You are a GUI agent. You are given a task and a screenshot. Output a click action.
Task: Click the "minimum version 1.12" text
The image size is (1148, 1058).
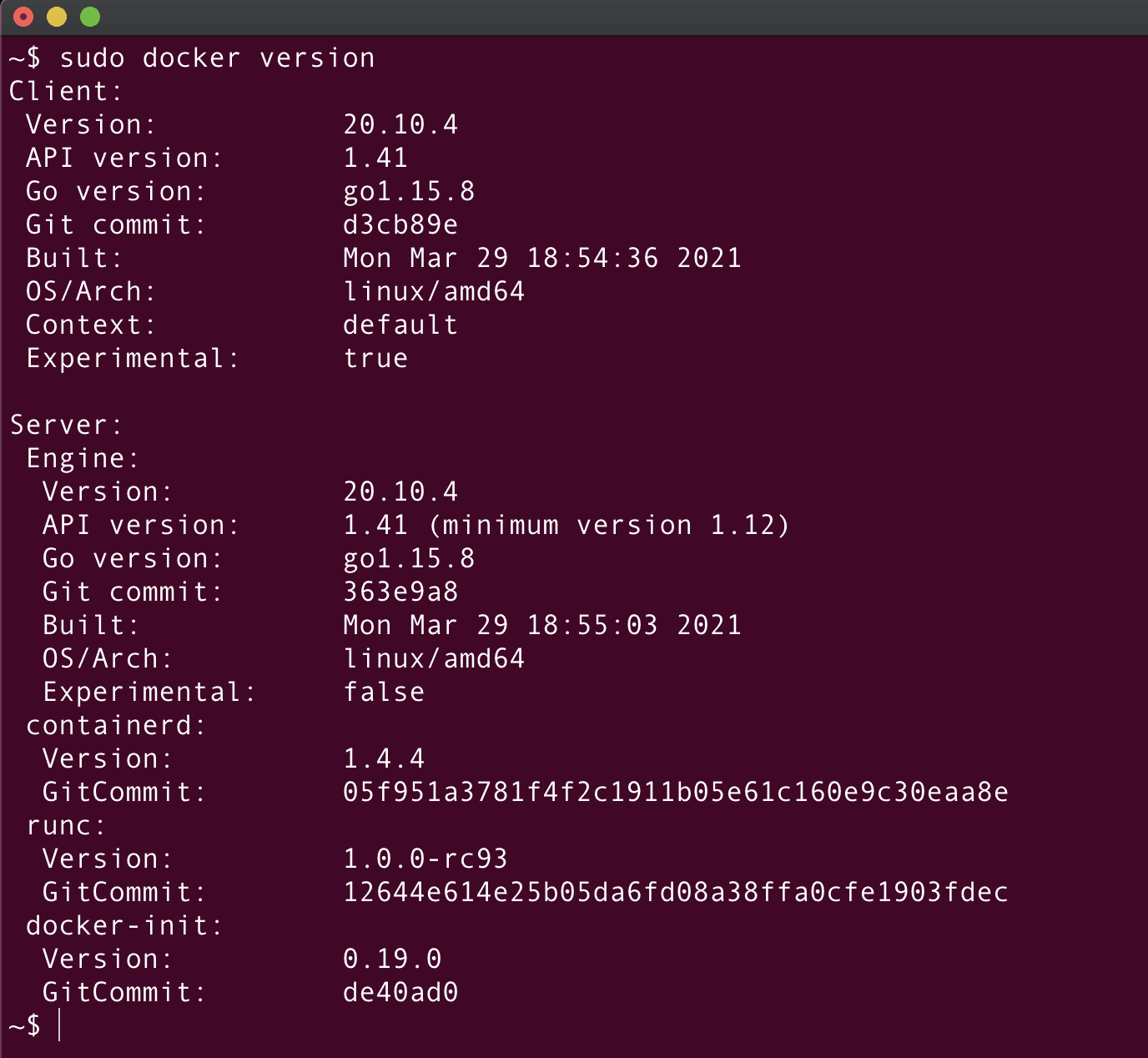(x=609, y=525)
